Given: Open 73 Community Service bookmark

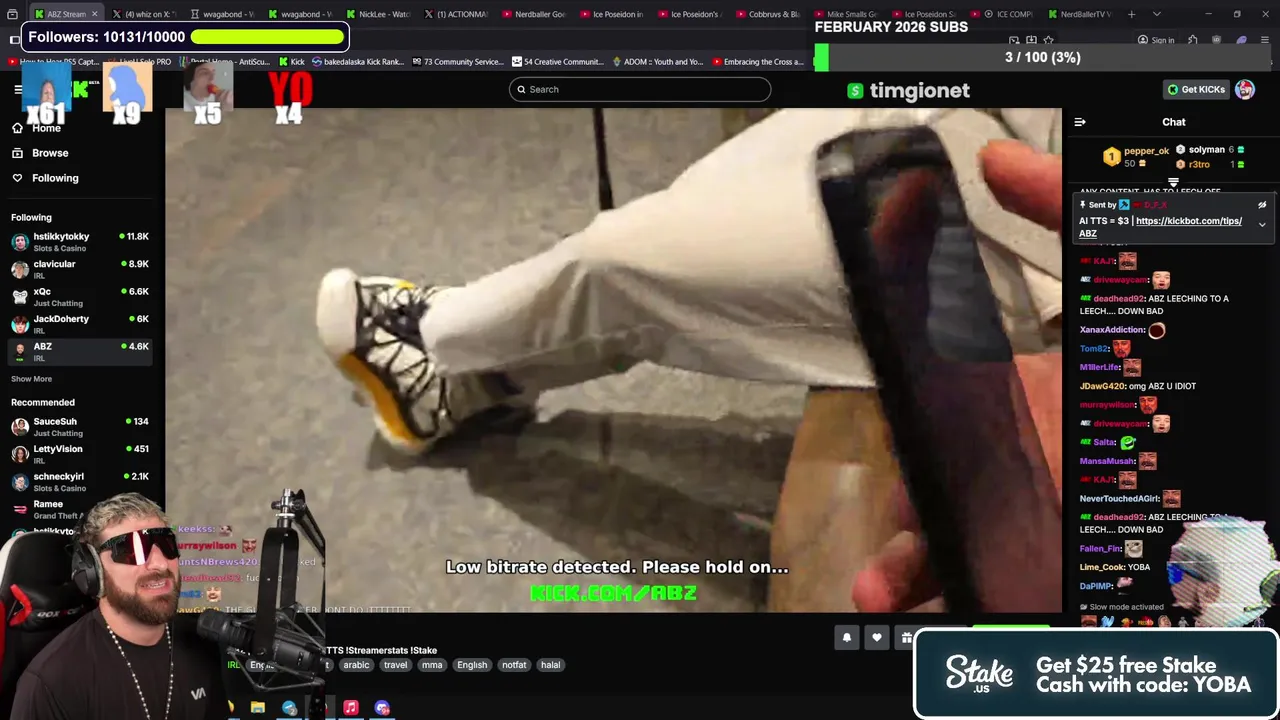Looking at the screenshot, I should (x=457, y=62).
